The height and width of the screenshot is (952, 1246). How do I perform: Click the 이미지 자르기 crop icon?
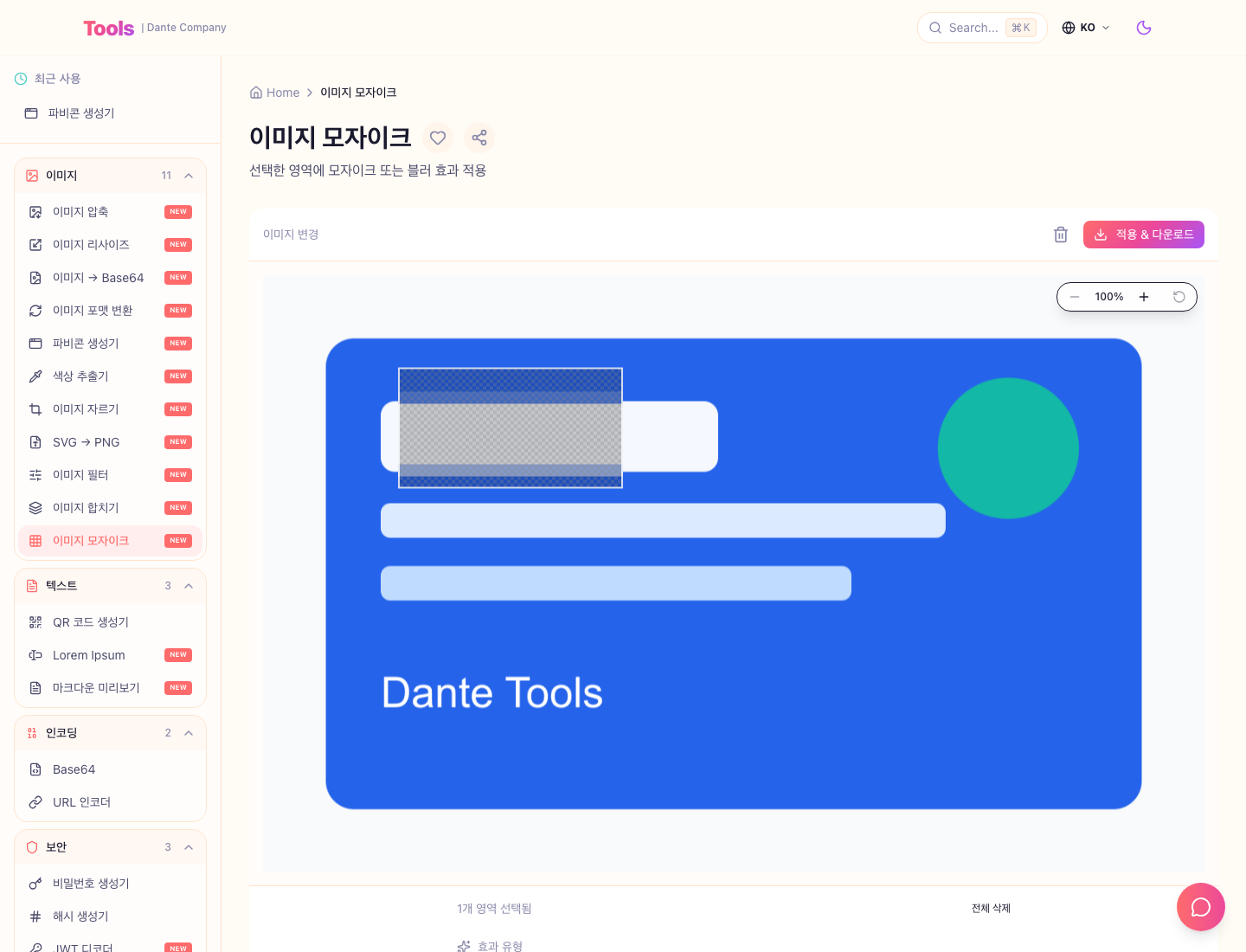[35, 409]
